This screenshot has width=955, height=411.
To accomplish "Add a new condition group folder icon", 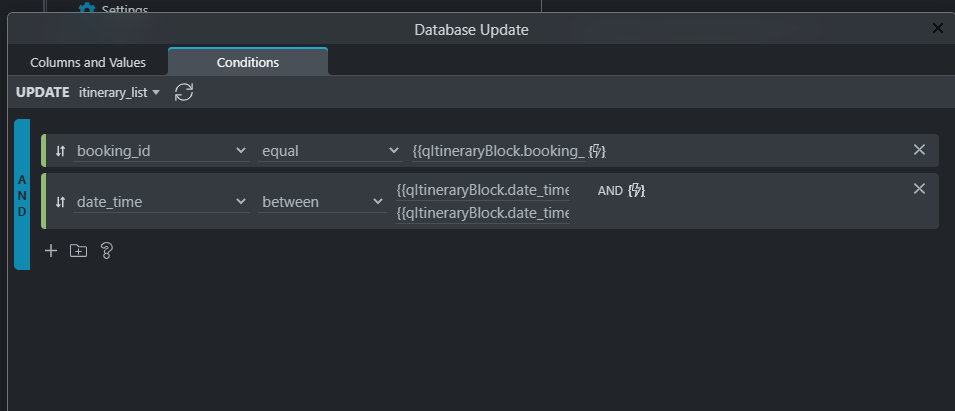I will point(79,250).
